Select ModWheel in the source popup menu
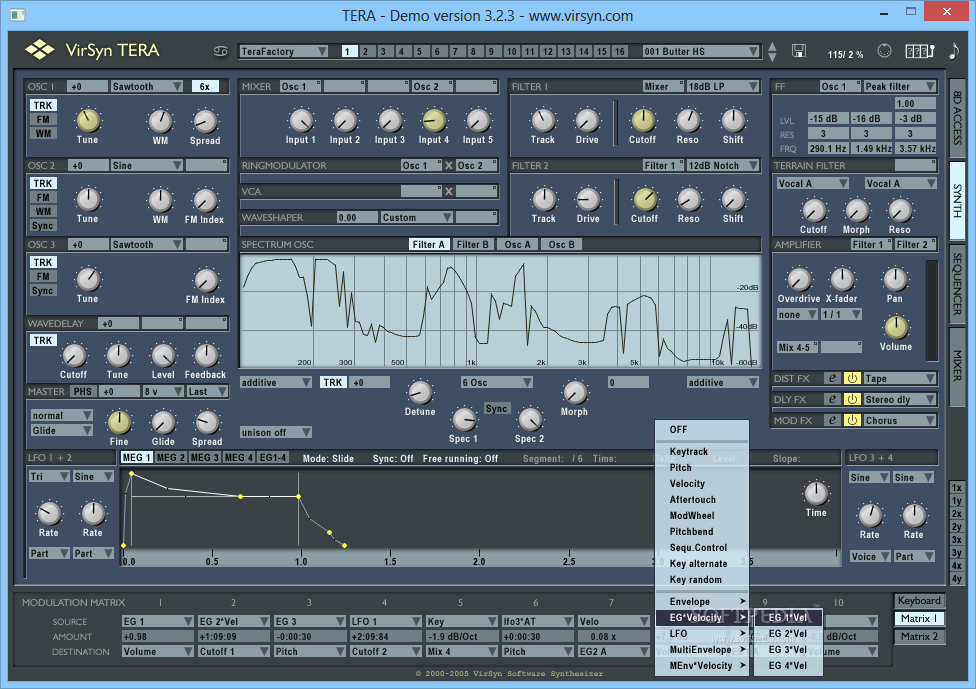Image resolution: width=976 pixels, height=689 pixels. (692, 515)
